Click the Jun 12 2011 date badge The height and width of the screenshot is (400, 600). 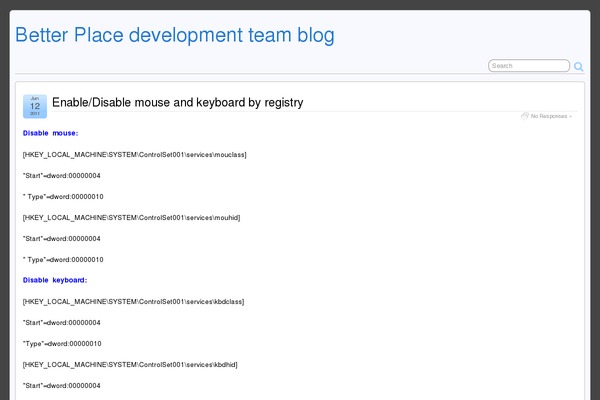35,106
